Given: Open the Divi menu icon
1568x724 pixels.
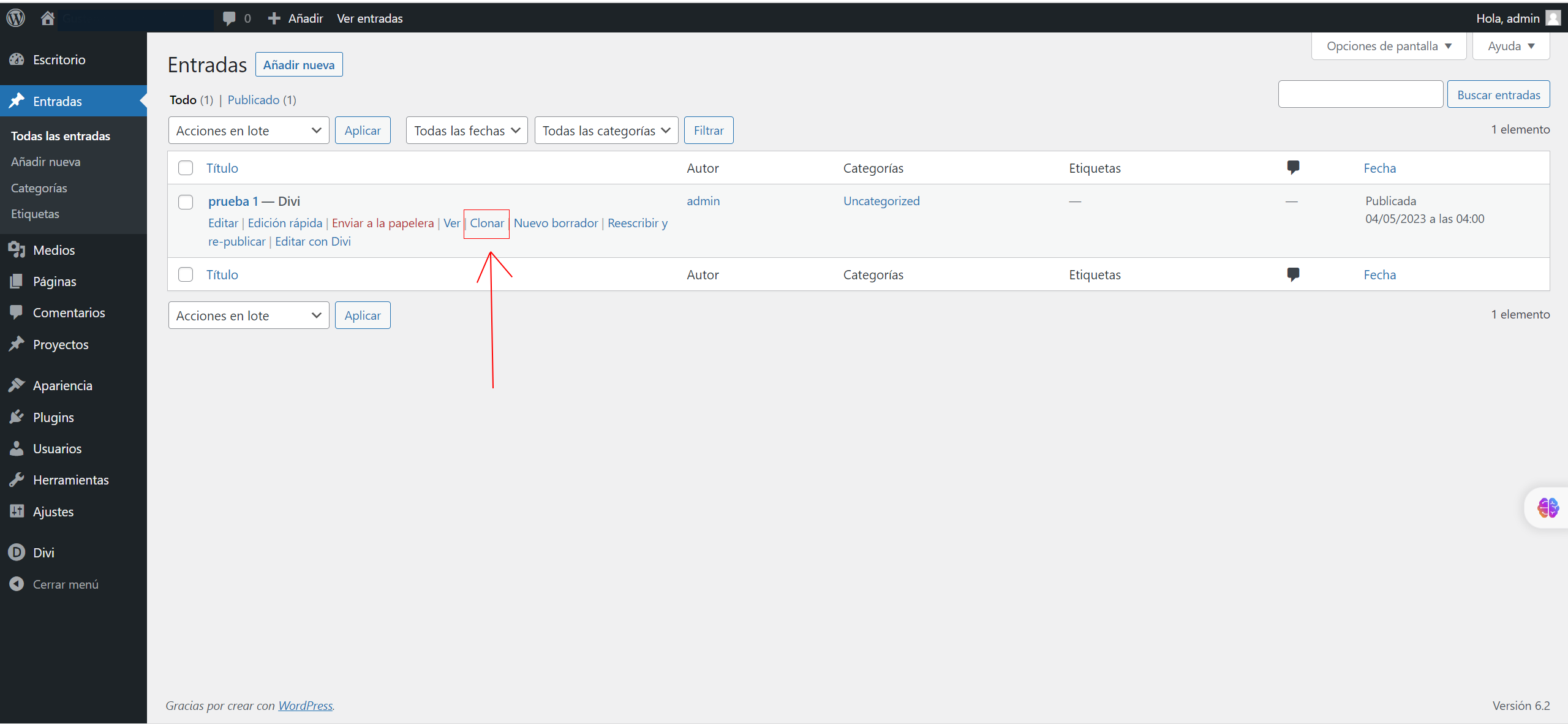Looking at the screenshot, I should click(17, 552).
